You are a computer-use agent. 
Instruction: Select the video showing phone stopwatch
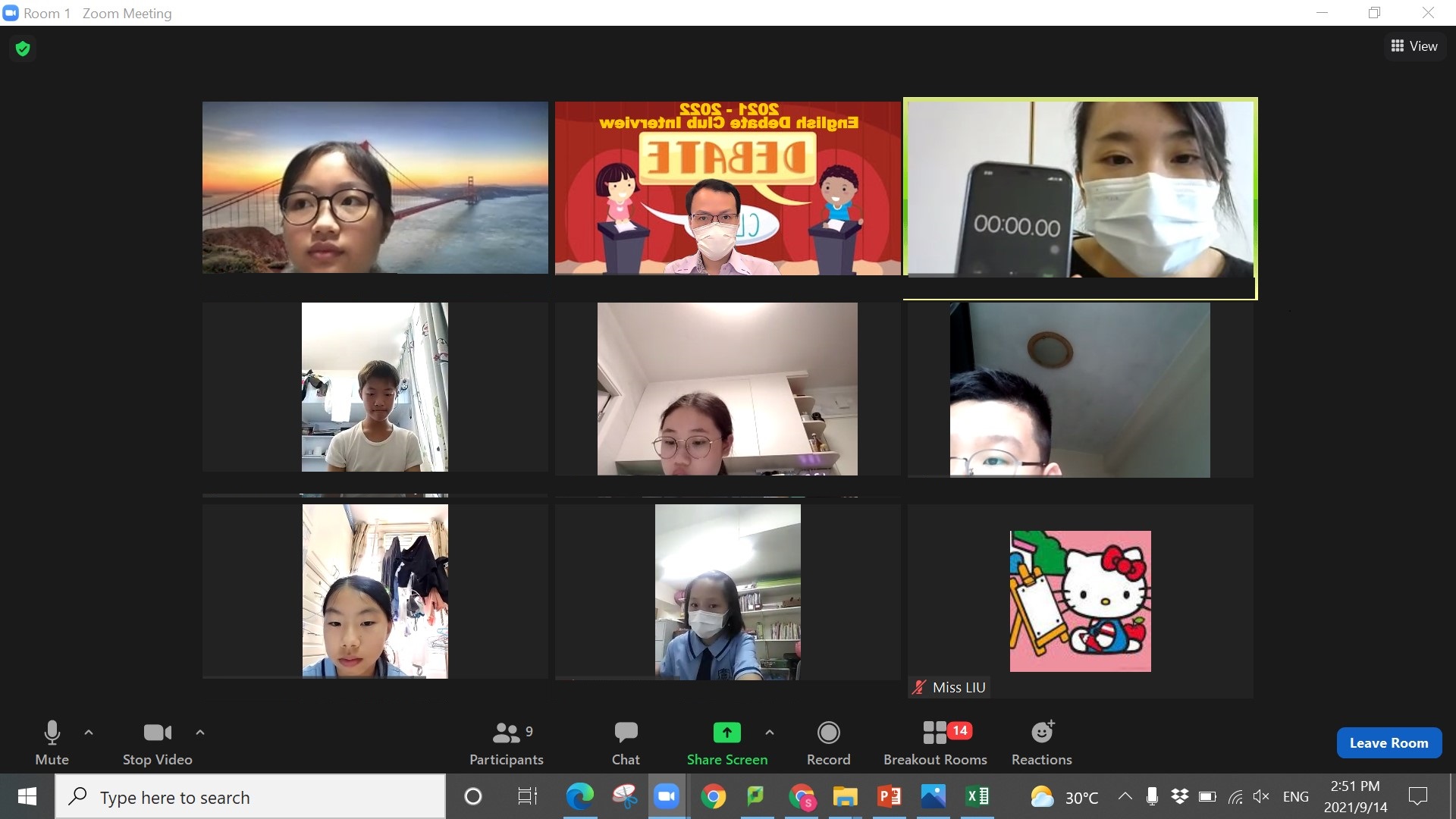click(x=1080, y=189)
